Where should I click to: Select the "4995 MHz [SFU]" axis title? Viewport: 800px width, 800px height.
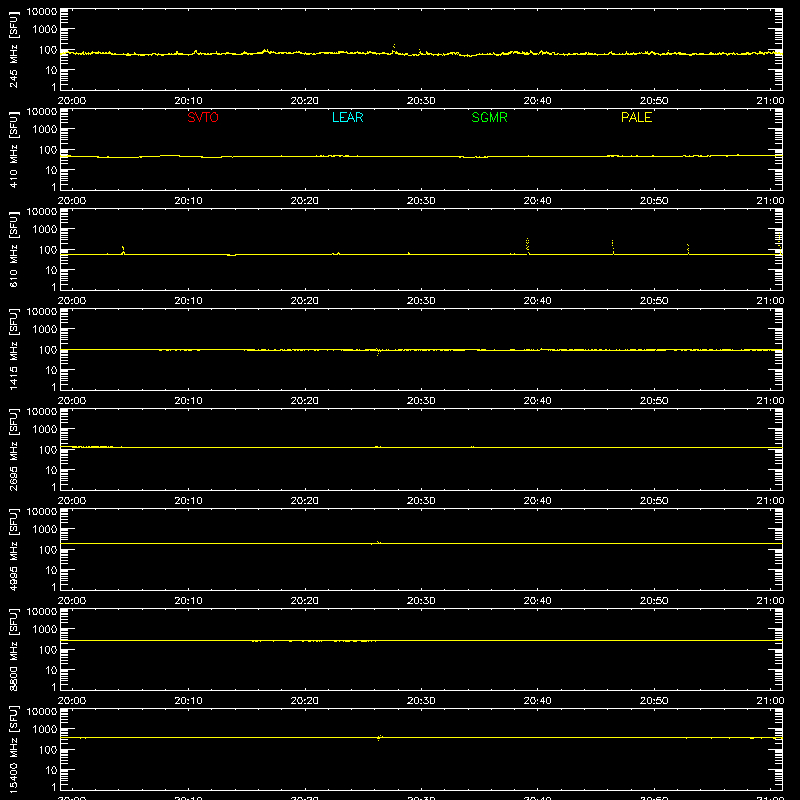[14, 549]
